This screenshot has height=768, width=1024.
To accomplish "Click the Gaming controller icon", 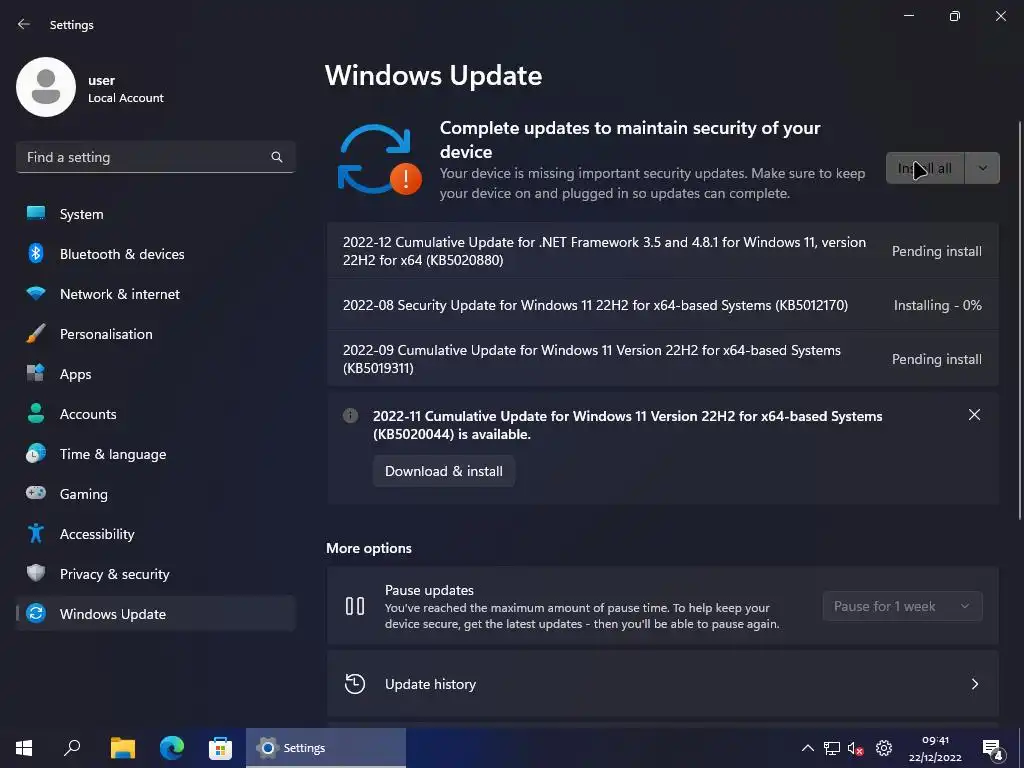I will pos(36,493).
